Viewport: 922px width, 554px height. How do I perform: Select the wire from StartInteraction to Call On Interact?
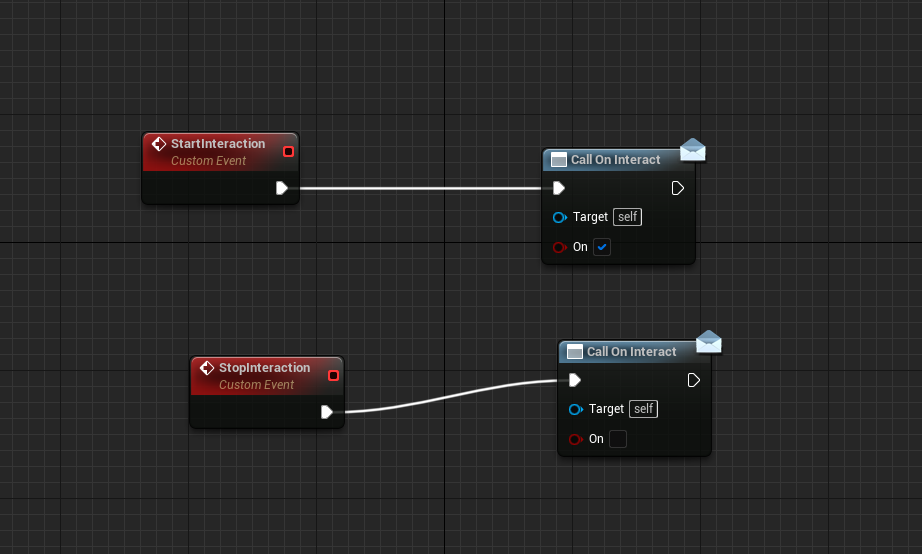(x=420, y=188)
